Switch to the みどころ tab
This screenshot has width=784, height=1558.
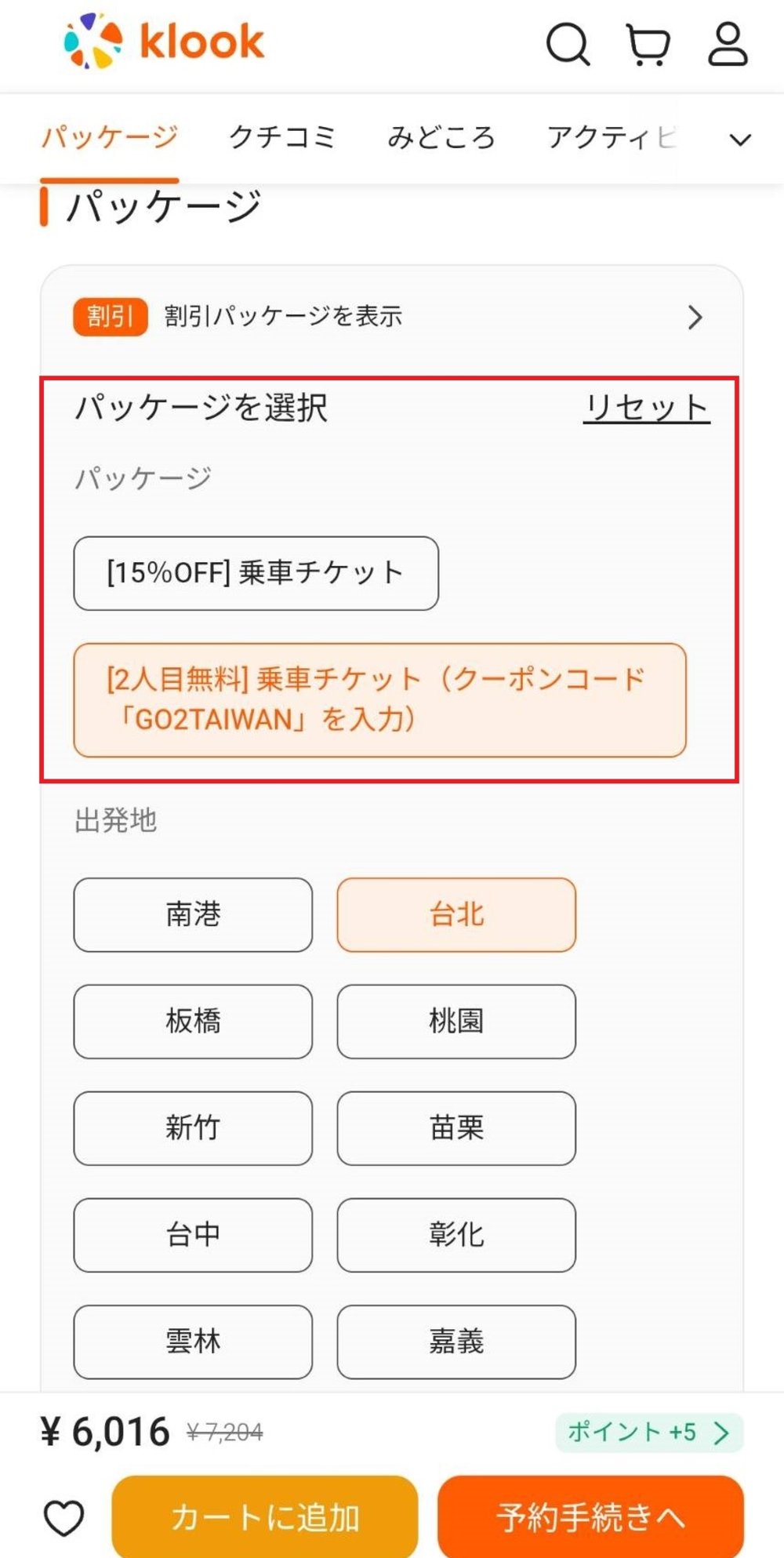pyautogui.click(x=442, y=136)
